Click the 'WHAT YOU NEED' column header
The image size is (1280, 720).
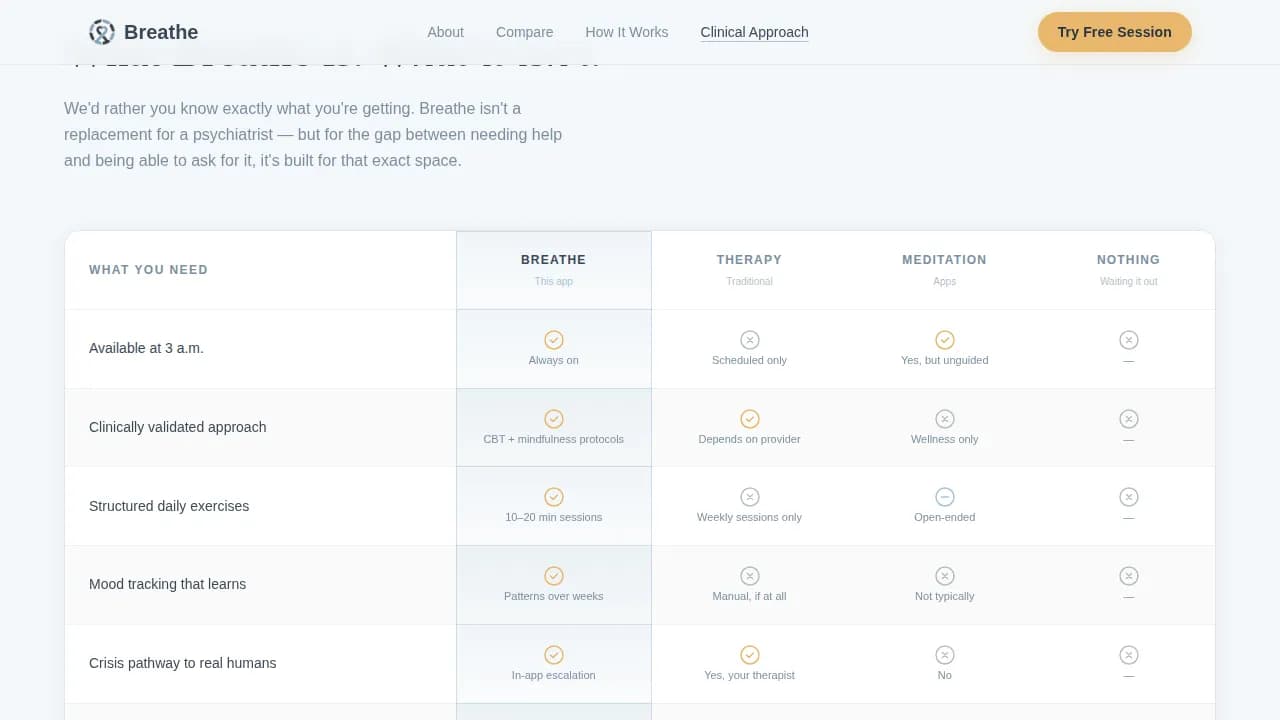pos(148,270)
